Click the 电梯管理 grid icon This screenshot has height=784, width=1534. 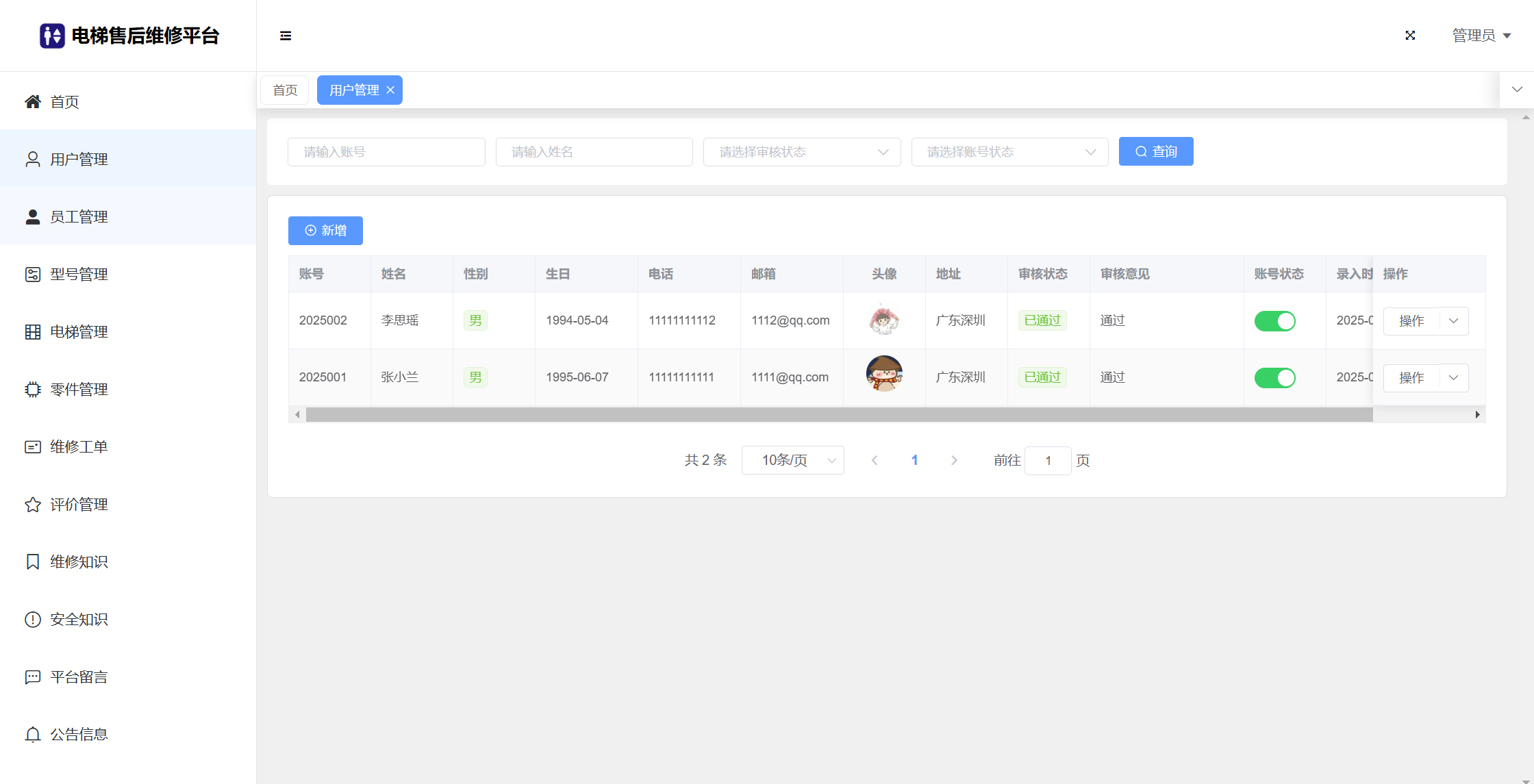(x=32, y=332)
